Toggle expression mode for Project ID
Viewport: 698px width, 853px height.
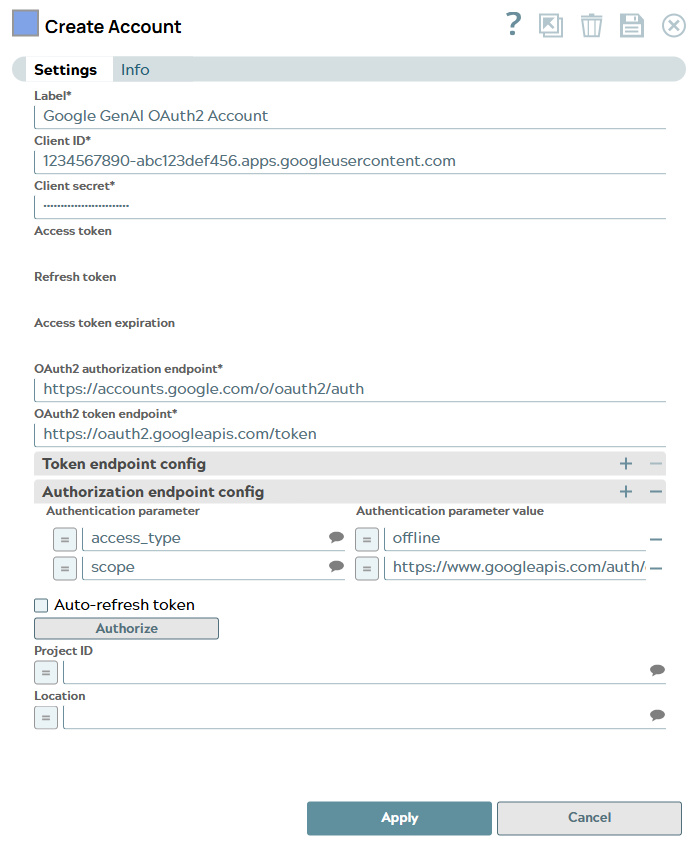(45, 672)
